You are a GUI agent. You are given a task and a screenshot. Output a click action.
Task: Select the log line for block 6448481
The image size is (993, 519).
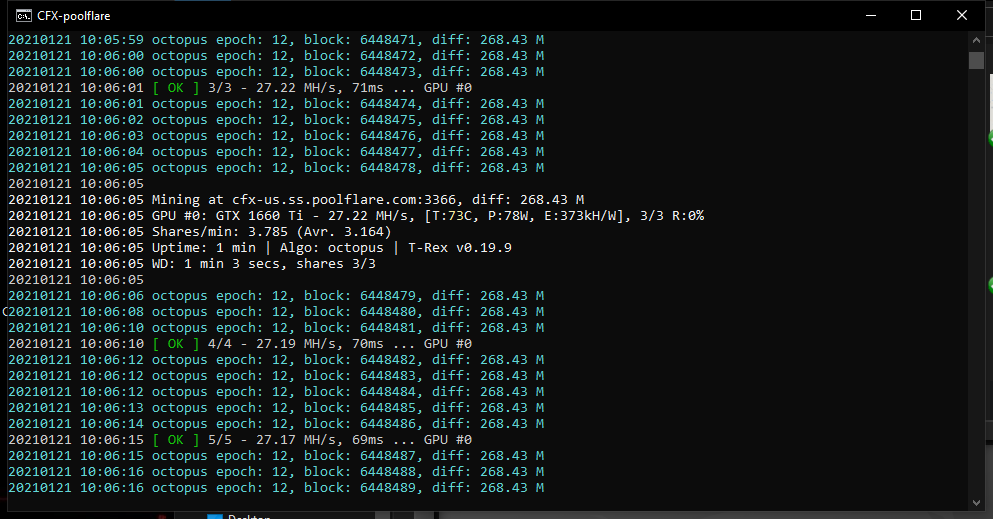tap(276, 328)
